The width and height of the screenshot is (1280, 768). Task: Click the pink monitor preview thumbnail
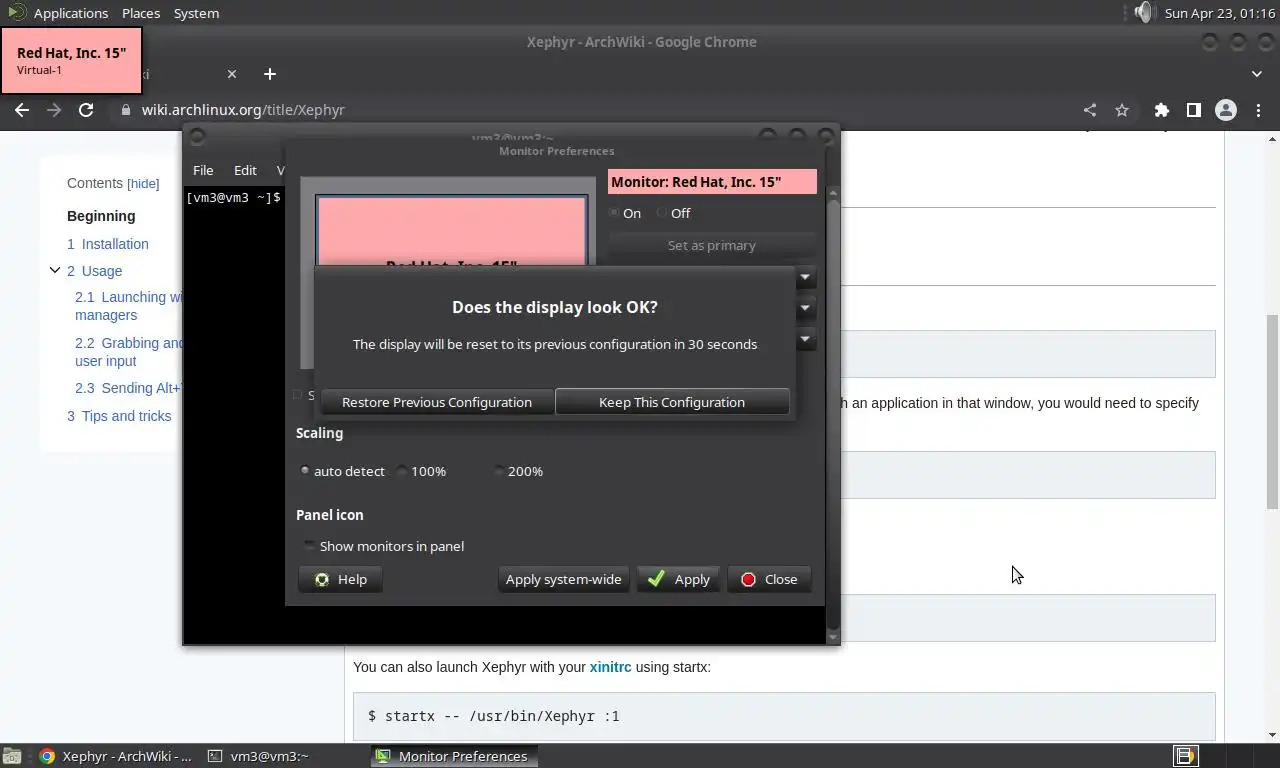(x=452, y=232)
